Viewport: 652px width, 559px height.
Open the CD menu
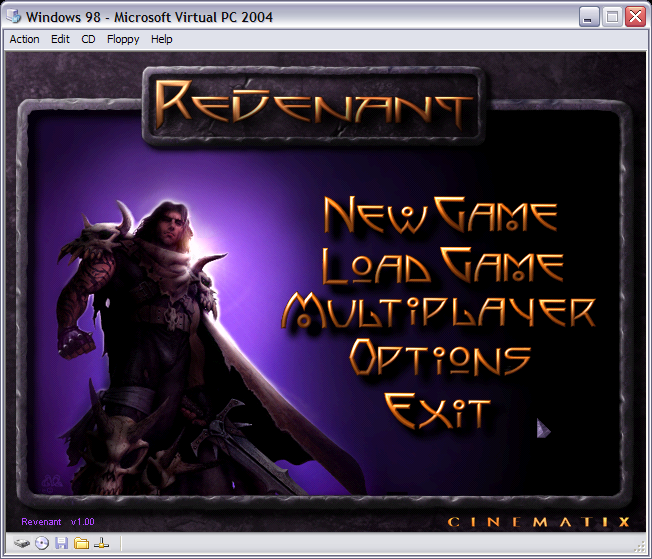[88, 39]
